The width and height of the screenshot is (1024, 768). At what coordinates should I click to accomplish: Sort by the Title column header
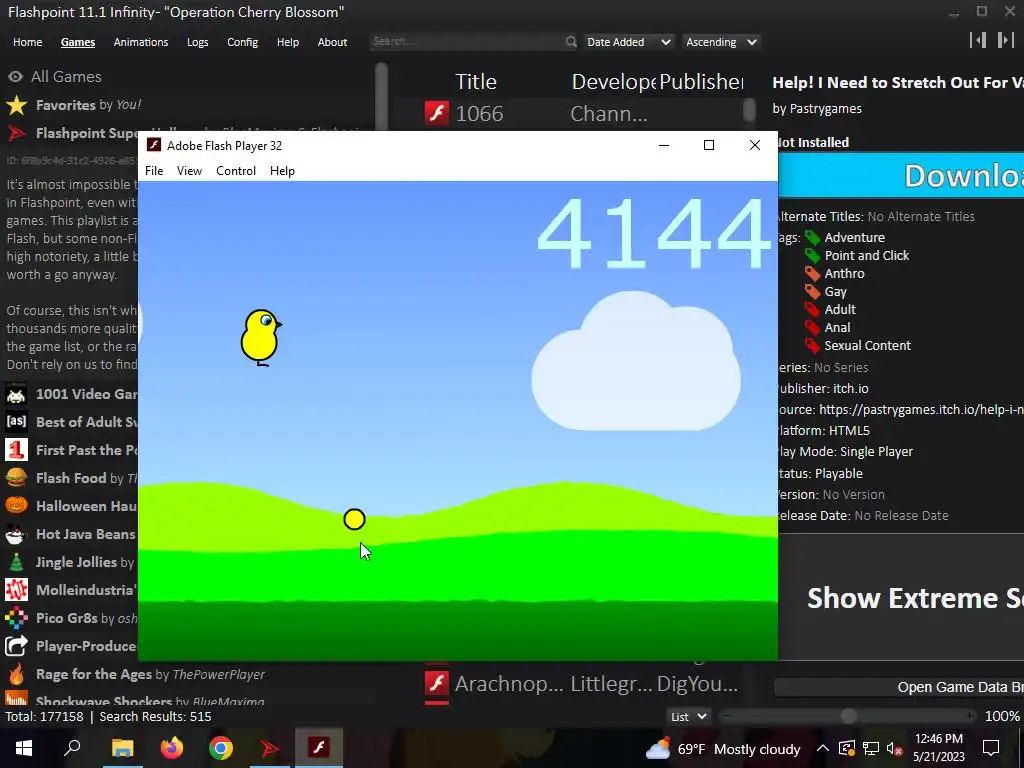475,82
